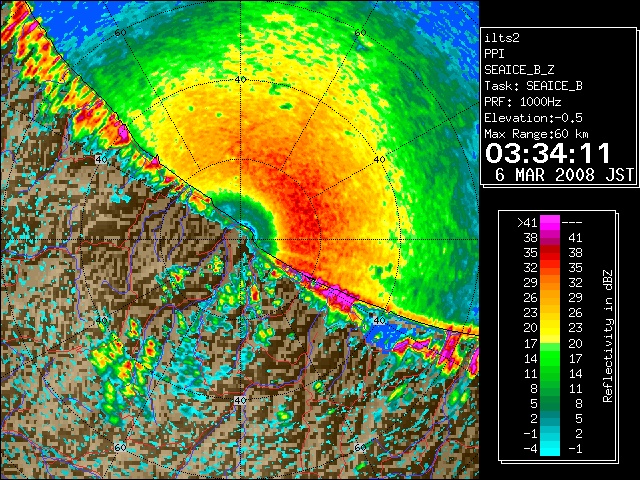
Task: Pick the yellow legend band beside 20
Action: click(x=549, y=328)
